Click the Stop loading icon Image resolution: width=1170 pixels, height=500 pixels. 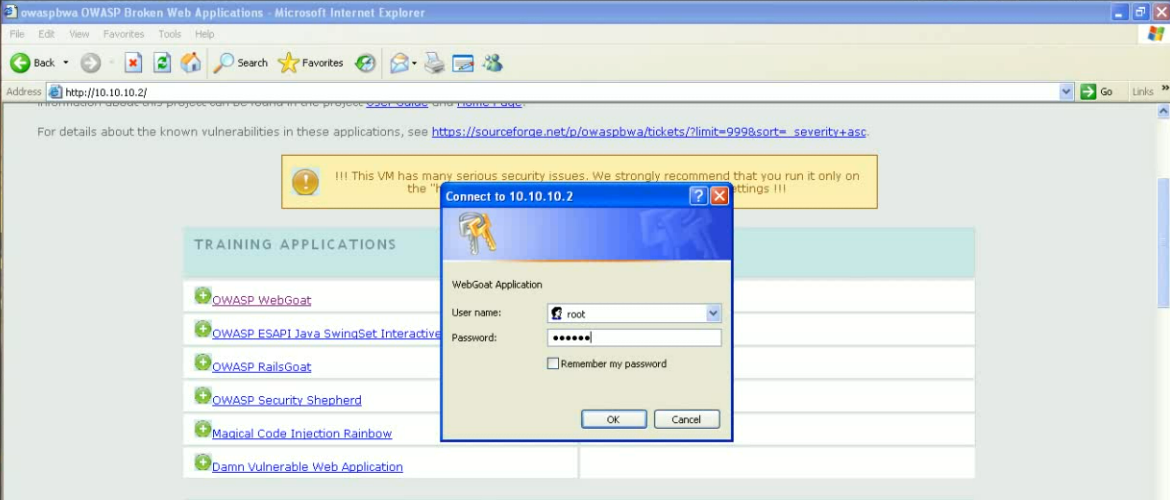[133, 63]
